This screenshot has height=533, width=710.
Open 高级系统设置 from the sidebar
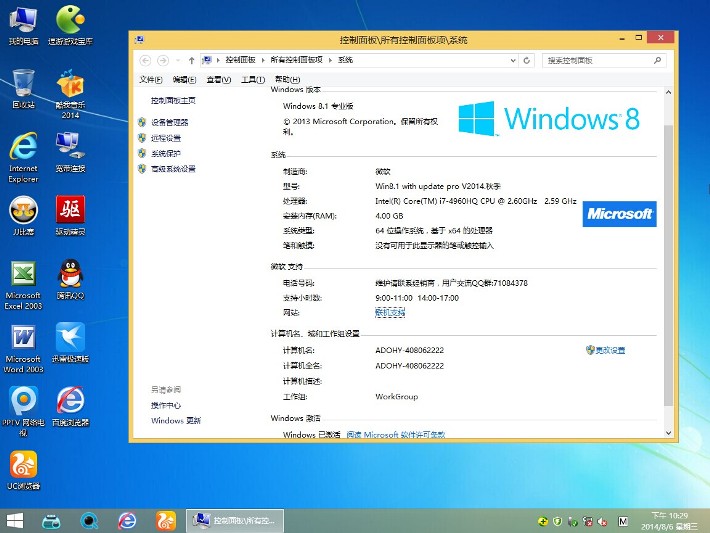pos(173,169)
